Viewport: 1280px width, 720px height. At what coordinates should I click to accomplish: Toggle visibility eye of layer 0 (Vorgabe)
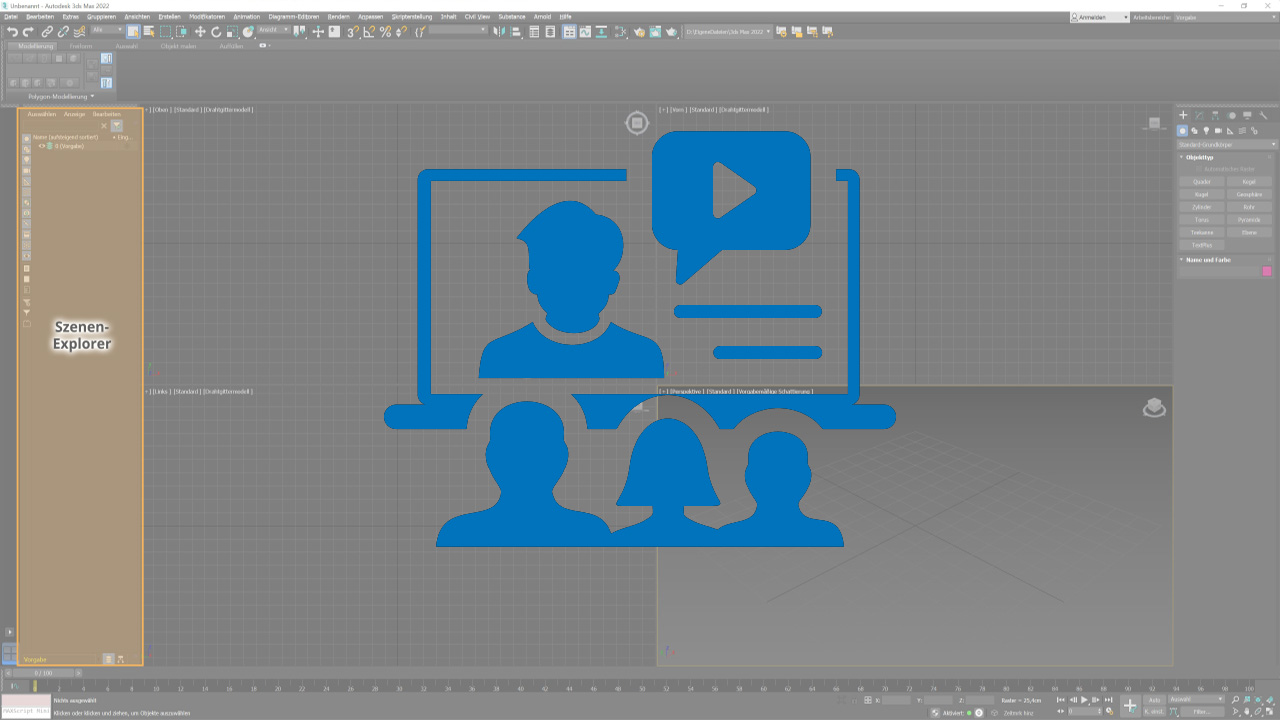[x=41, y=146]
